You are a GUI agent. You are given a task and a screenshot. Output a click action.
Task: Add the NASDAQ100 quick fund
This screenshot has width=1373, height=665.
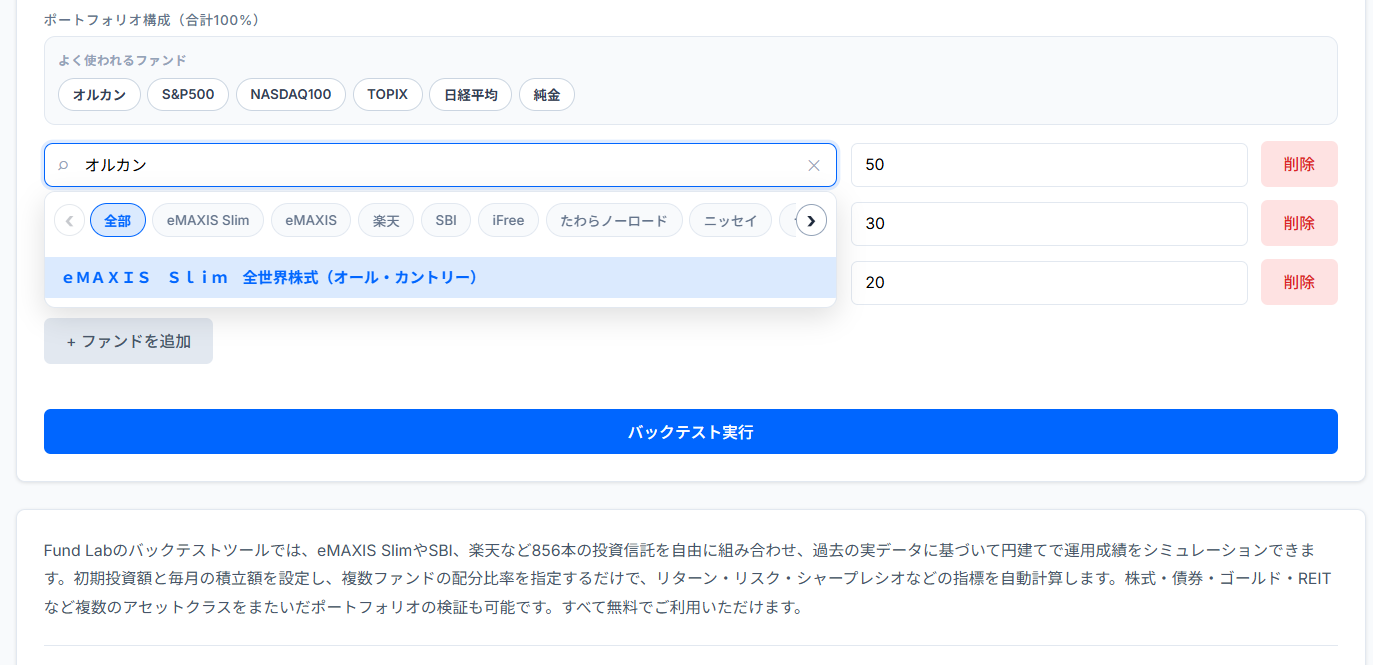(x=290, y=94)
